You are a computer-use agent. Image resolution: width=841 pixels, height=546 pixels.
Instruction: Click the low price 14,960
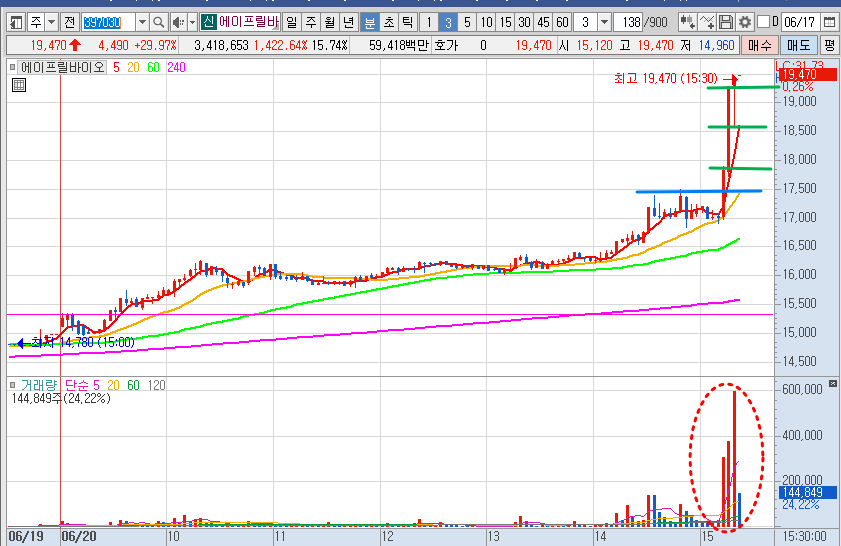click(716, 45)
